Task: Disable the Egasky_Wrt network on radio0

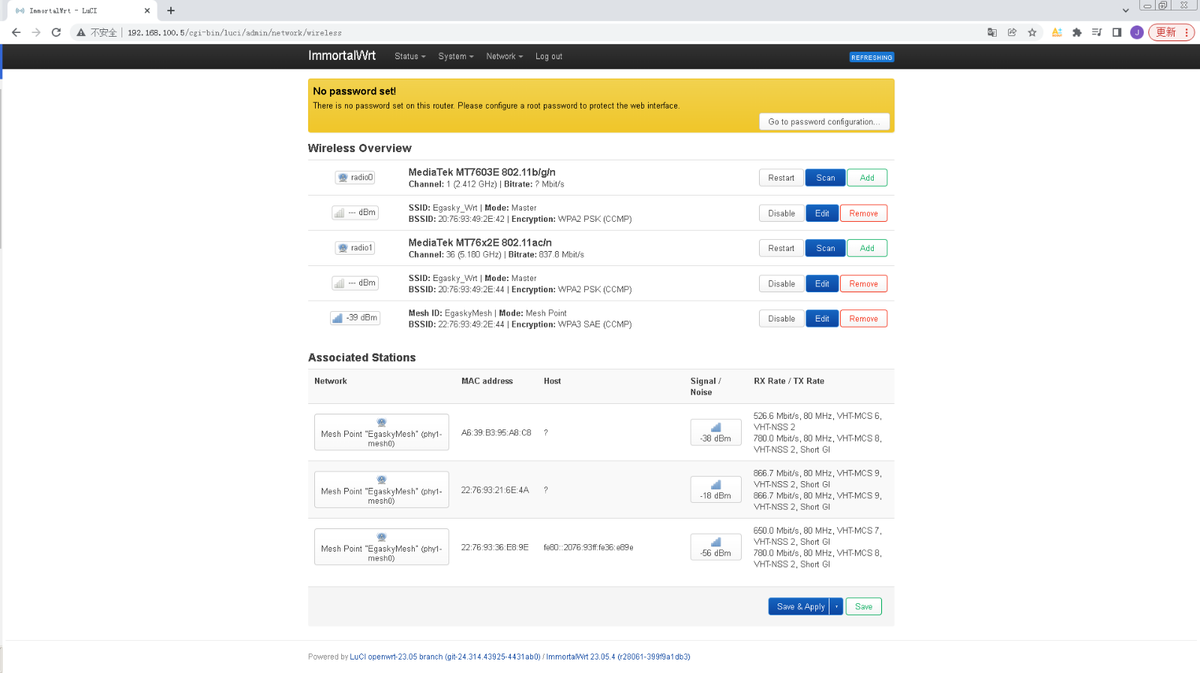Action: click(781, 213)
